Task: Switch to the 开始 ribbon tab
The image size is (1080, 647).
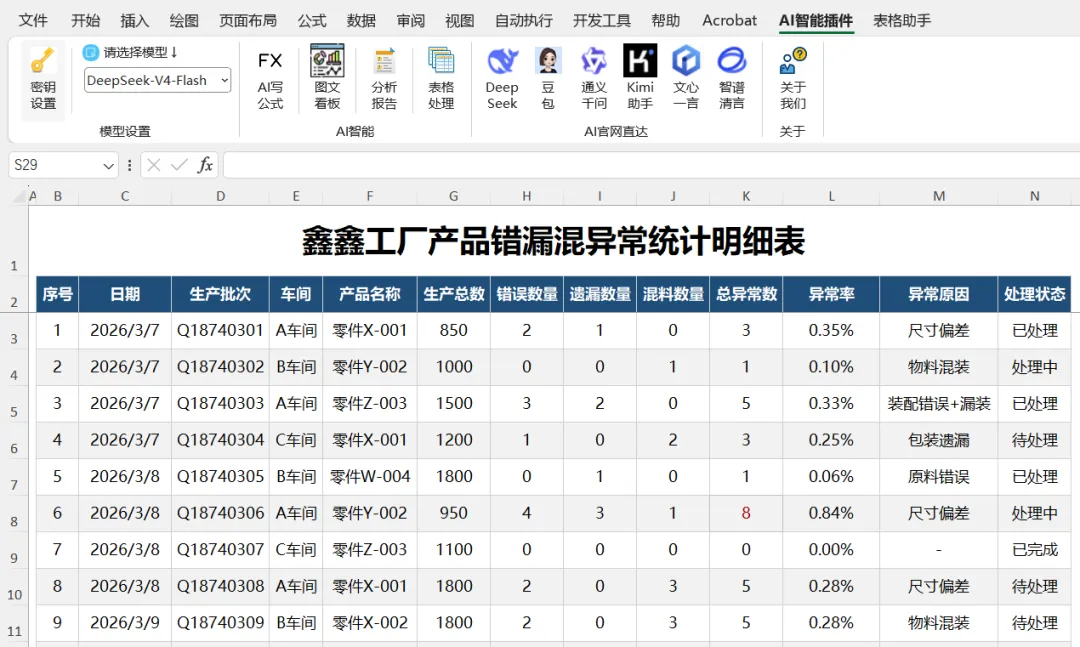Action: click(x=85, y=21)
